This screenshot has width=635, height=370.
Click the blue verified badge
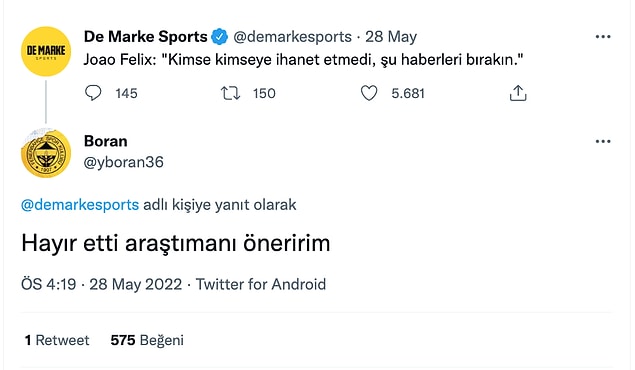pyautogui.click(x=219, y=37)
